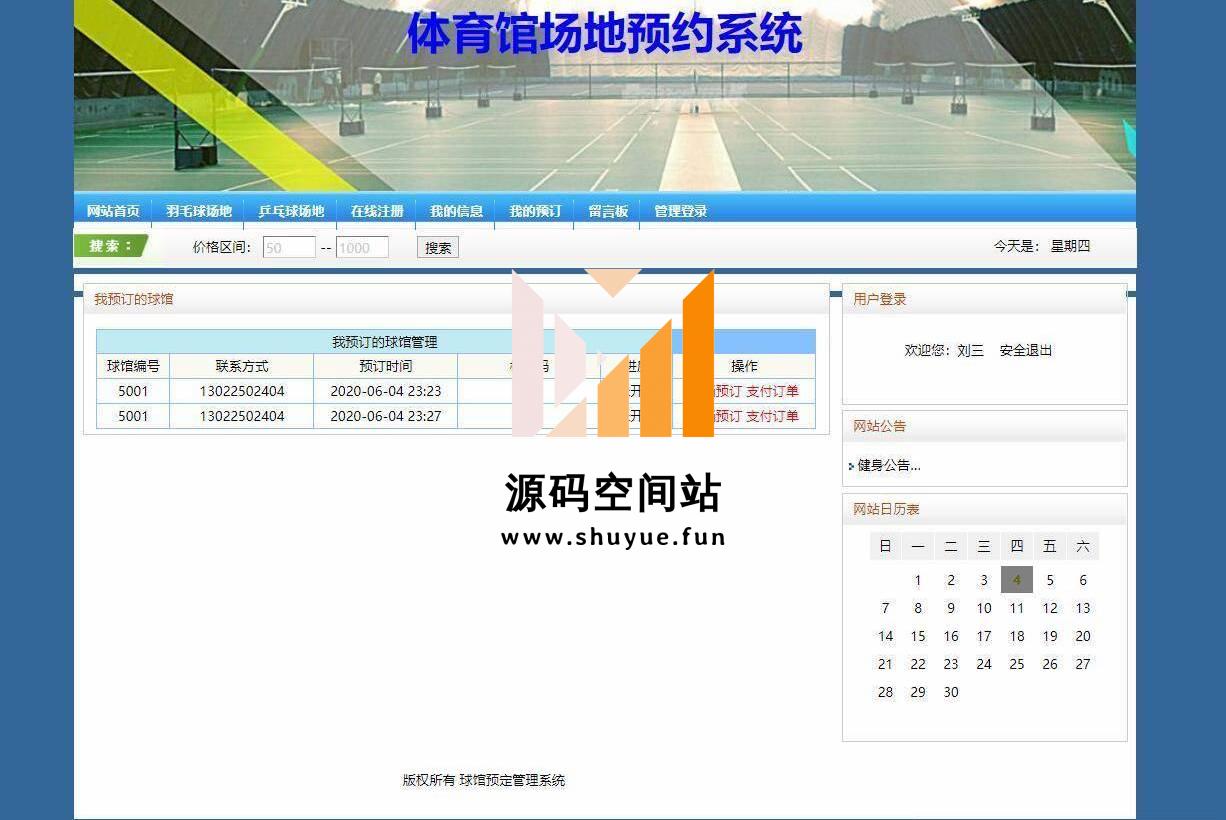Click the 网站日历表 panel heading
Screen dimensions: 1226x820
point(886,509)
